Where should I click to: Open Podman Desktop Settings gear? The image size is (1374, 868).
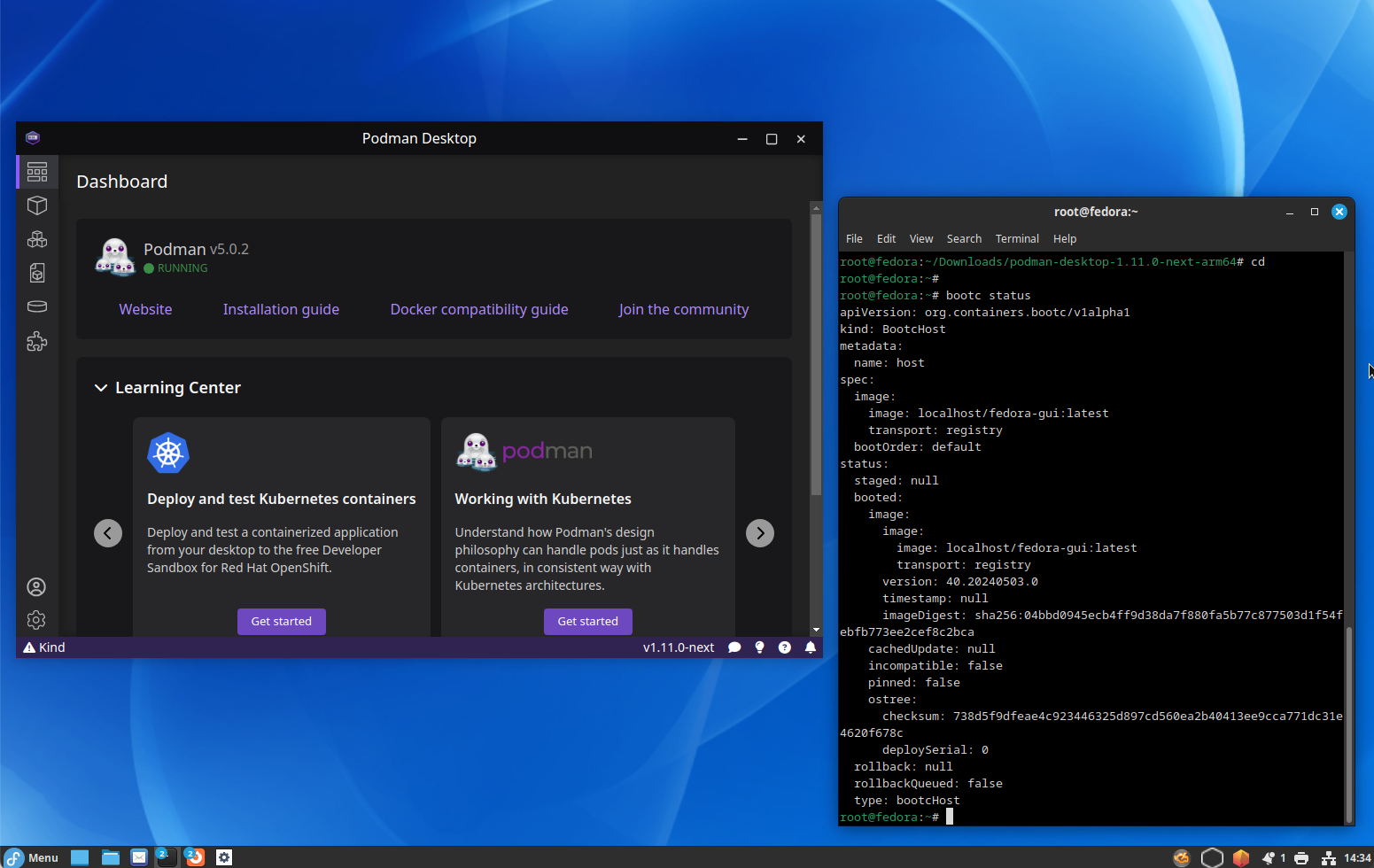point(36,620)
